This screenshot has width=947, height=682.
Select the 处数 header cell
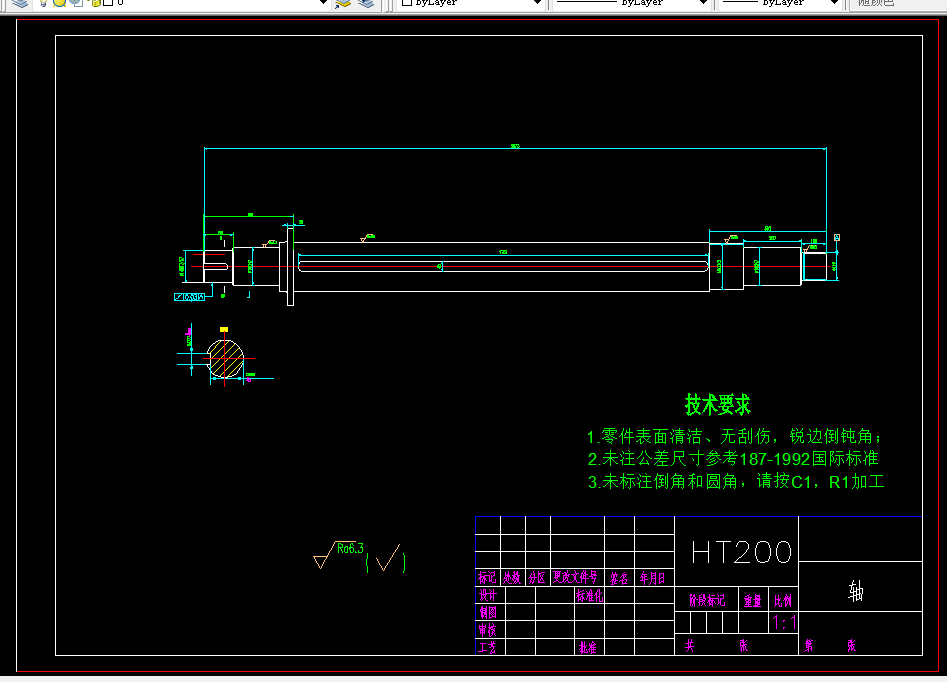point(512,577)
